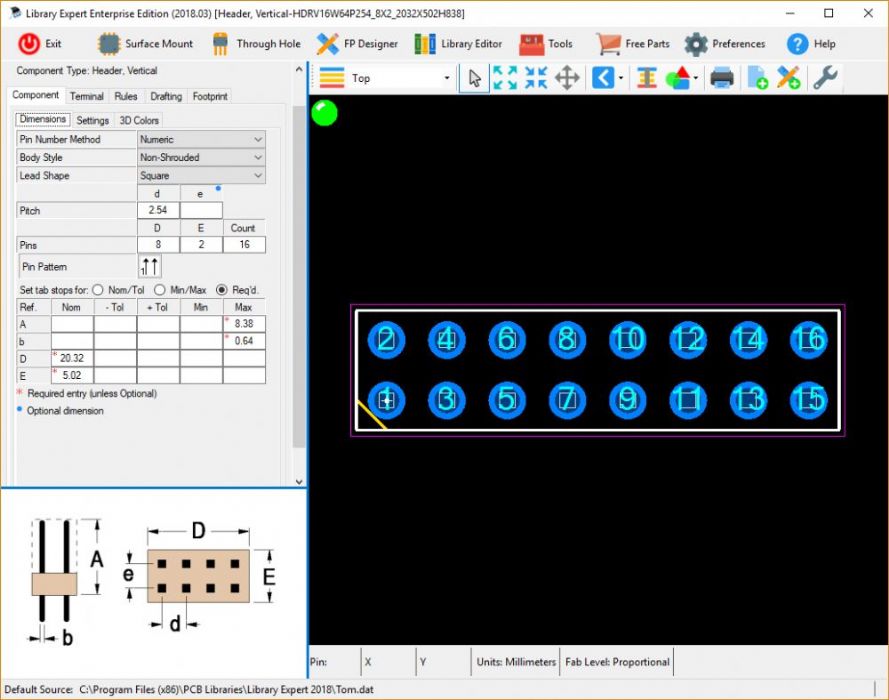The width and height of the screenshot is (889, 700).
Task: Choose the Req'd. tab stops radio button
Action: point(222,290)
